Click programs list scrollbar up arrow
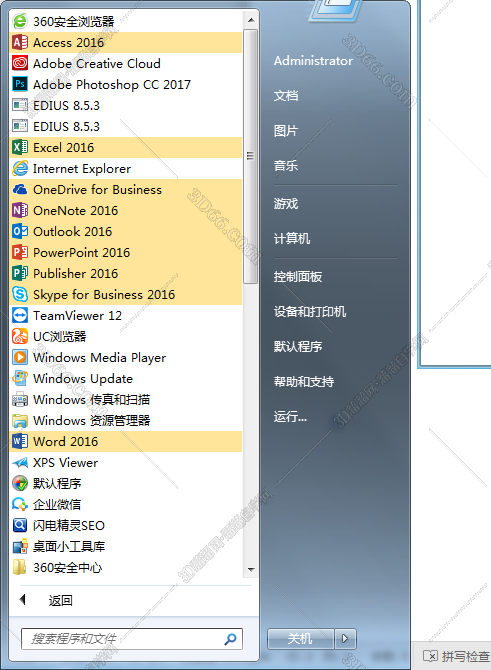Image resolution: width=491 pixels, height=670 pixels. click(251, 20)
